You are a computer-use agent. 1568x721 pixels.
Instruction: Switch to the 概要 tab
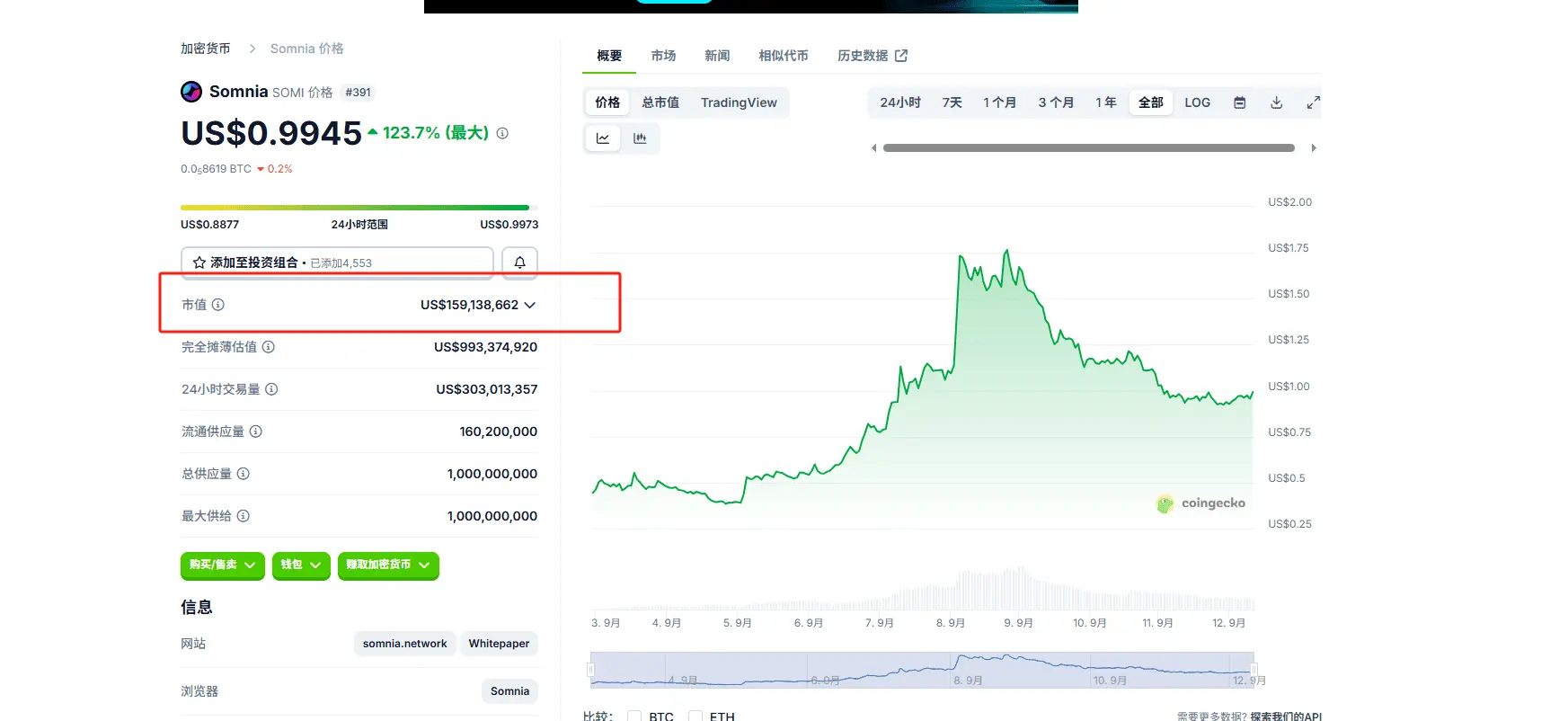click(x=609, y=56)
